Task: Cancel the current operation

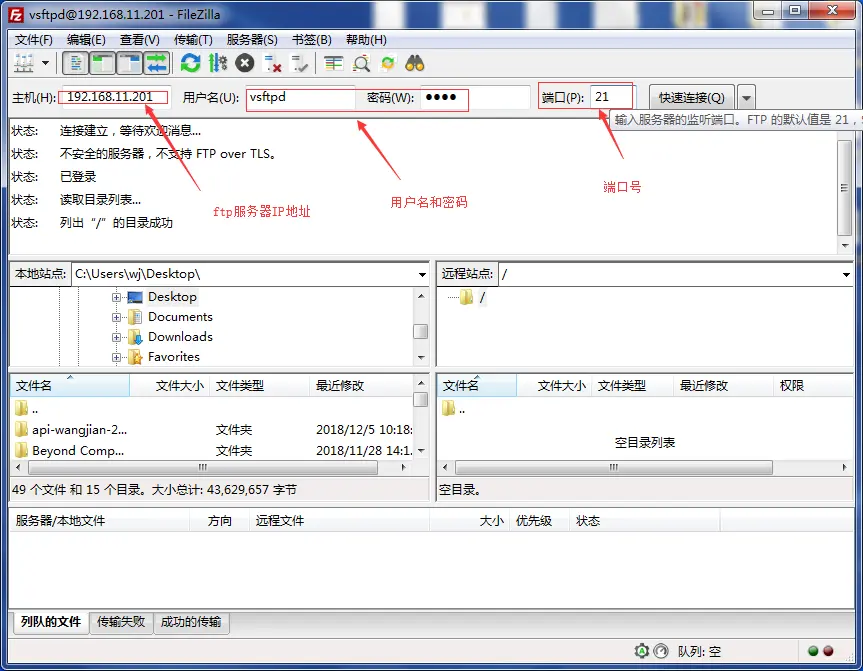Action: pos(245,63)
